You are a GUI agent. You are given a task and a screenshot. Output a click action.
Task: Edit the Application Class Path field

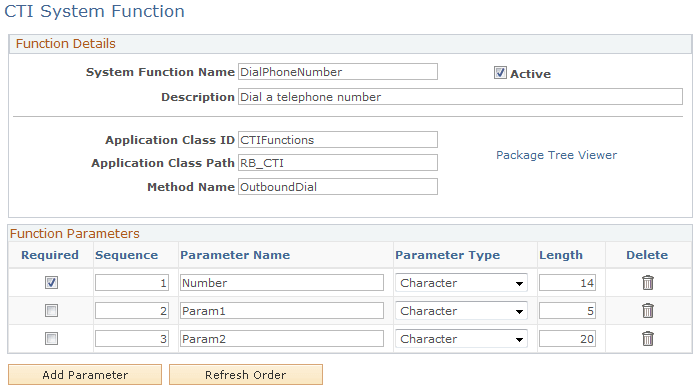tap(338, 163)
